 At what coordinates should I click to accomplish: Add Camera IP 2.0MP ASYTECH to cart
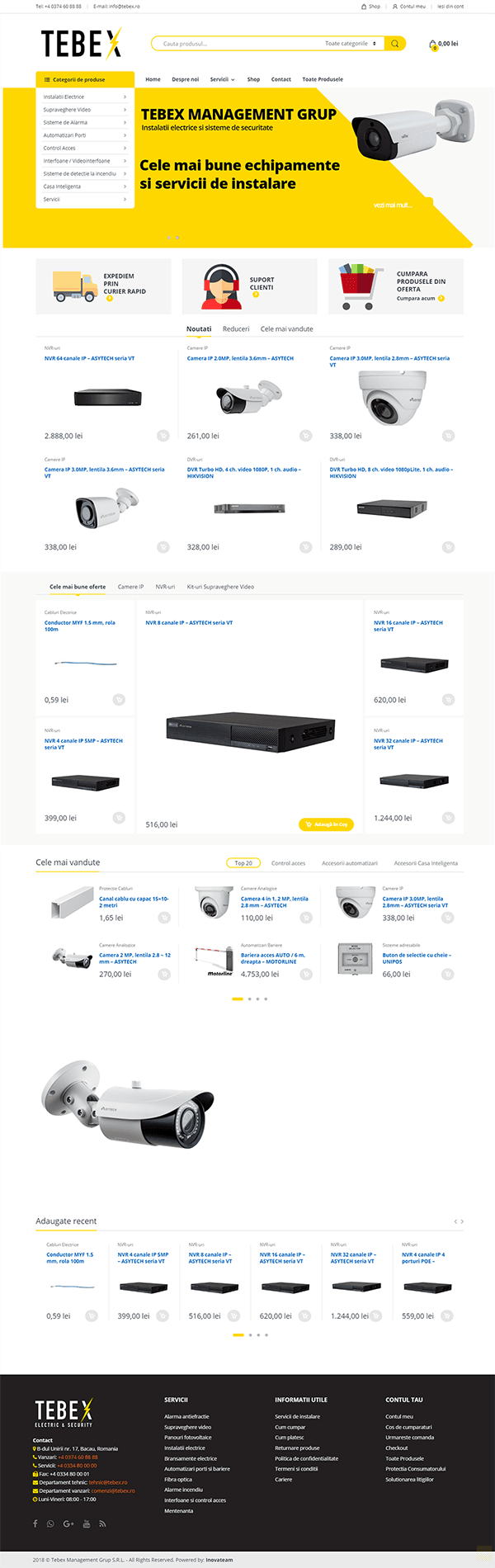[x=306, y=436]
